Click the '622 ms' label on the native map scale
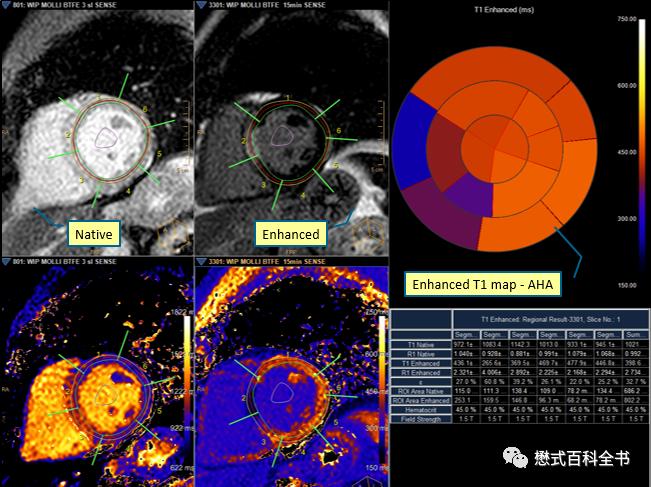This screenshot has width=651, height=487. point(182,468)
